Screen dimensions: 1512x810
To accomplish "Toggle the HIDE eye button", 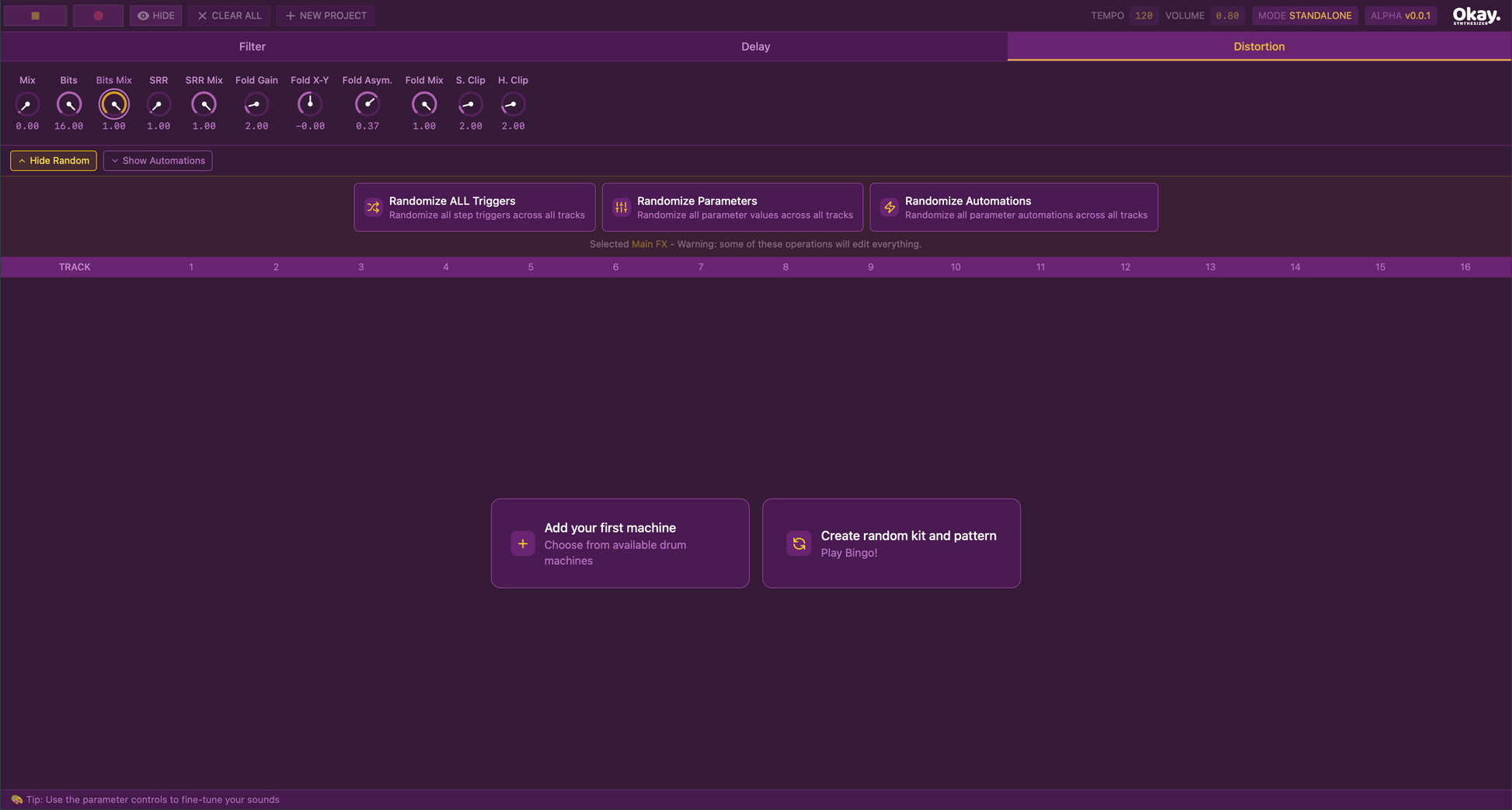I will click(x=156, y=16).
